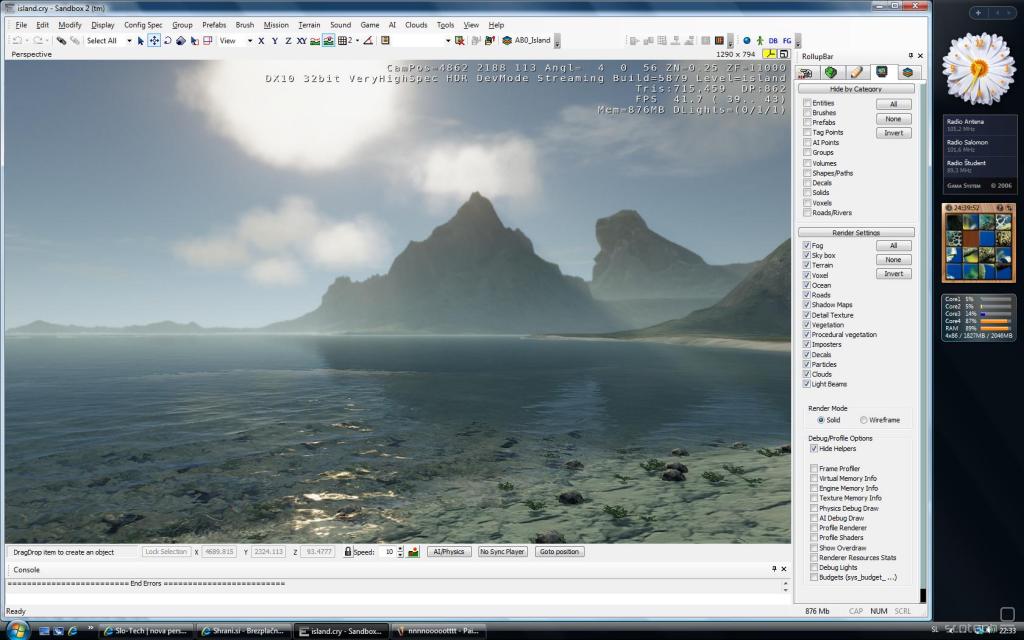Open the Prefabs menu
Image resolution: width=1024 pixels, height=640 pixels.
(214, 25)
